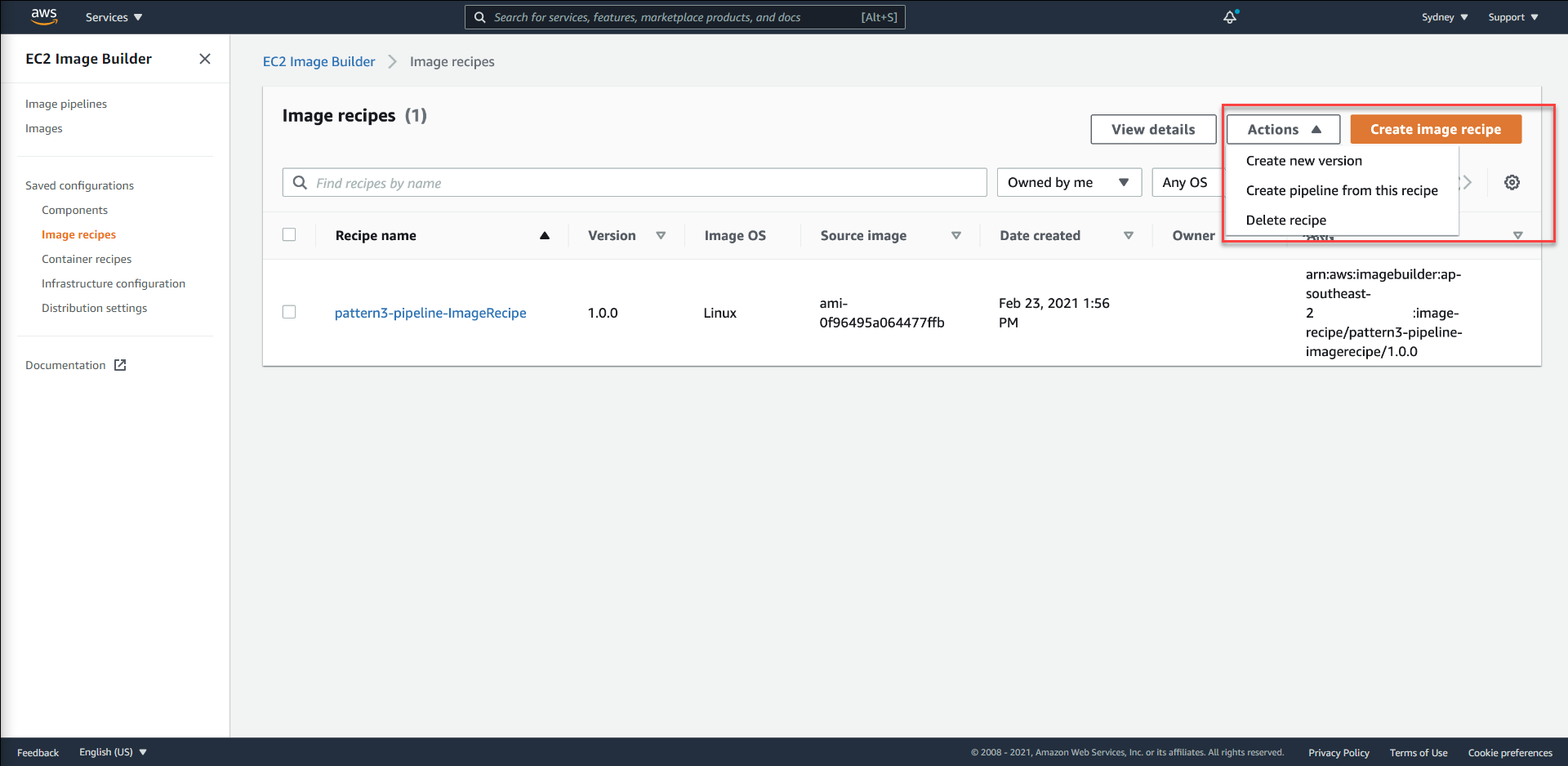This screenshot has height=766, width=1568.
Task: Open pattern3-pipeline-ImageRecipe details link
Action: tap(430, 313)
